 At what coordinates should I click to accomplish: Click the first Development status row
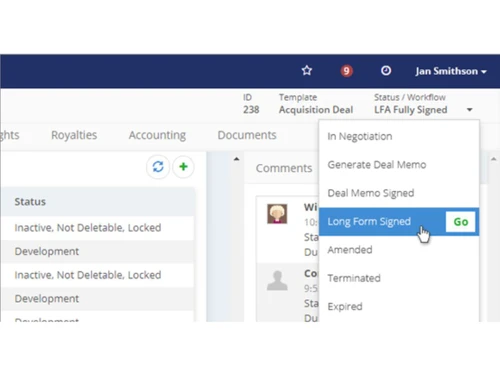(98, 251)
